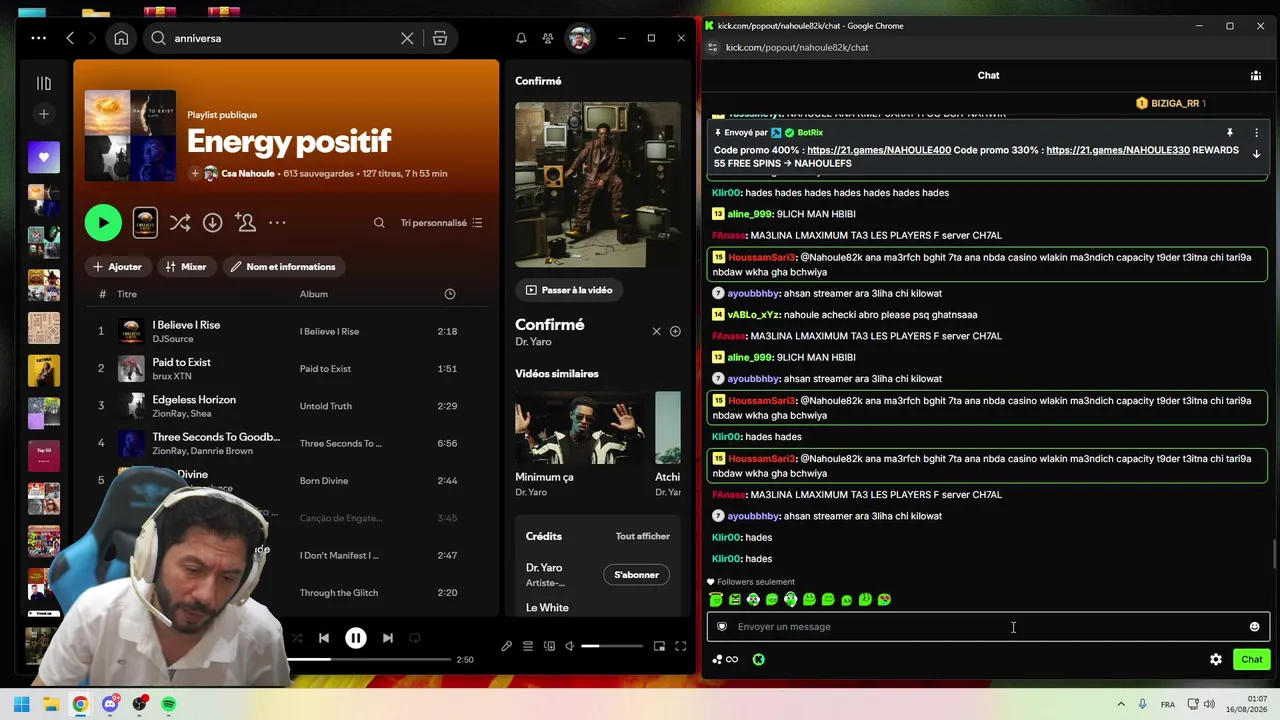Open the Minimum ça video thumbnail

pos(580,428)
